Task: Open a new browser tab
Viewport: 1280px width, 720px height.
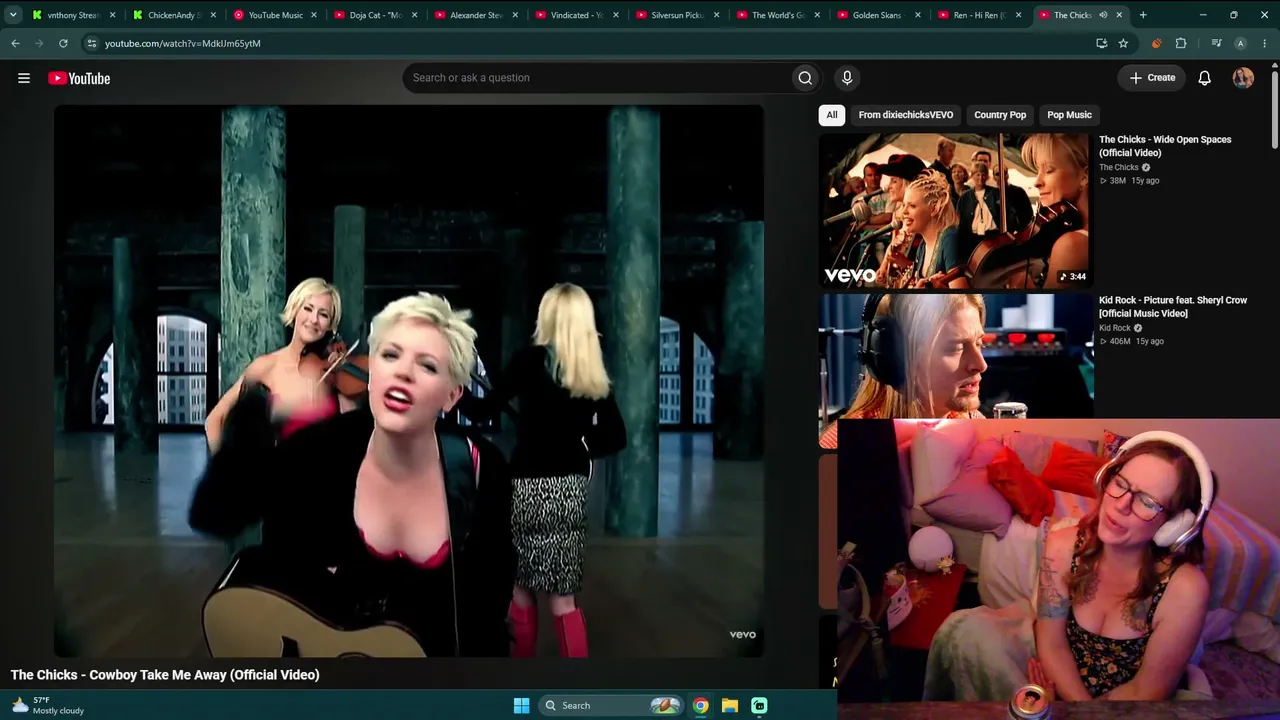Action: 1143,15
